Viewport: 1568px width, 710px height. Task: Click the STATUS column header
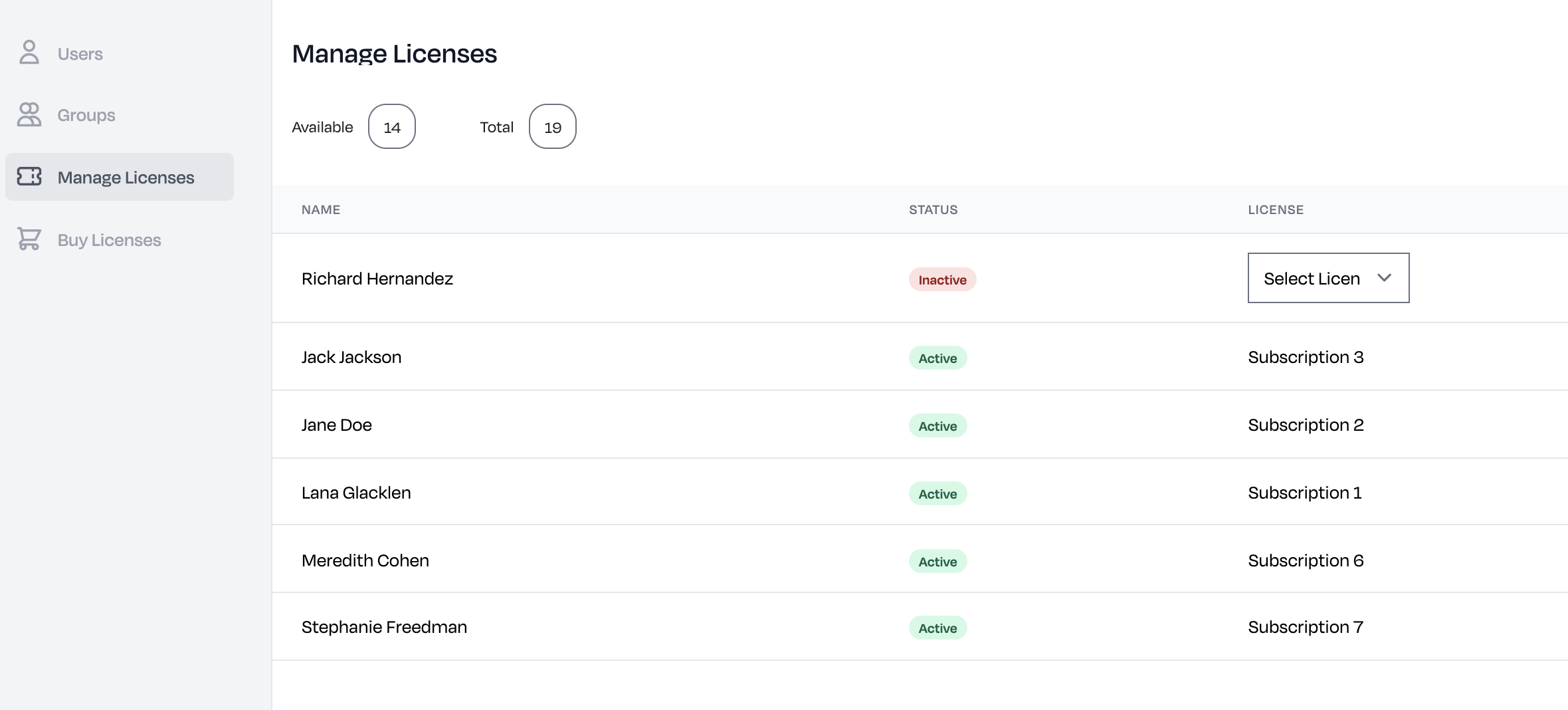point(933,209)
